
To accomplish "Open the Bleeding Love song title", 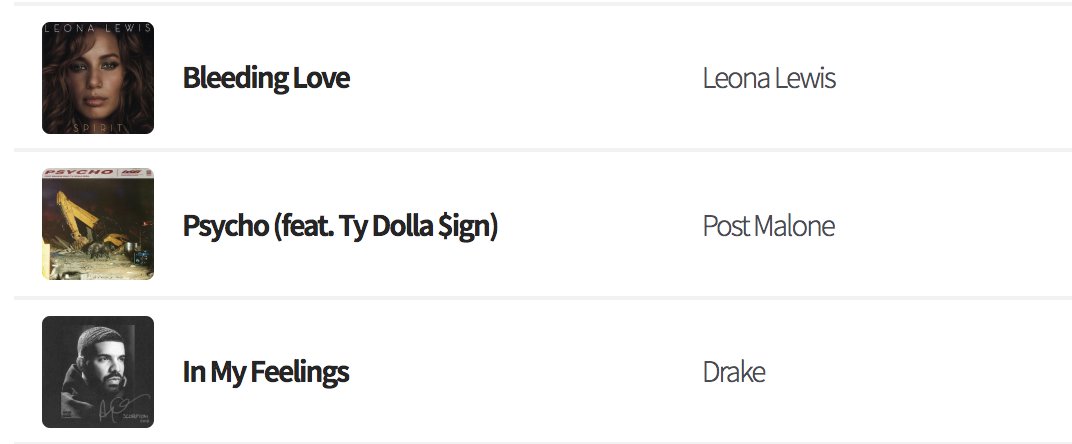I will 266,78.
